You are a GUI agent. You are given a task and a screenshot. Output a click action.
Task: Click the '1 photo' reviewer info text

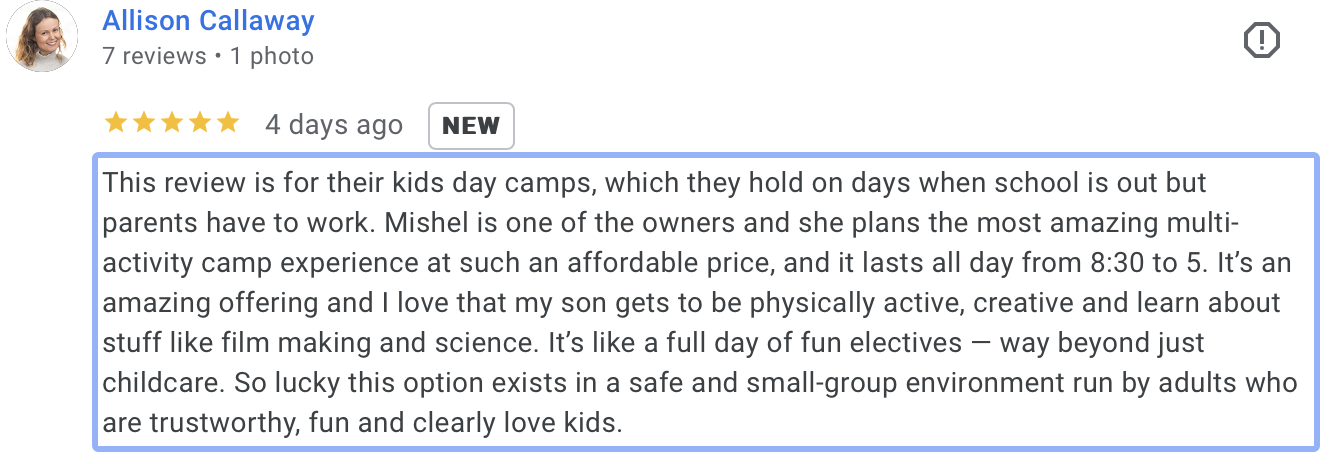point(271,56)
